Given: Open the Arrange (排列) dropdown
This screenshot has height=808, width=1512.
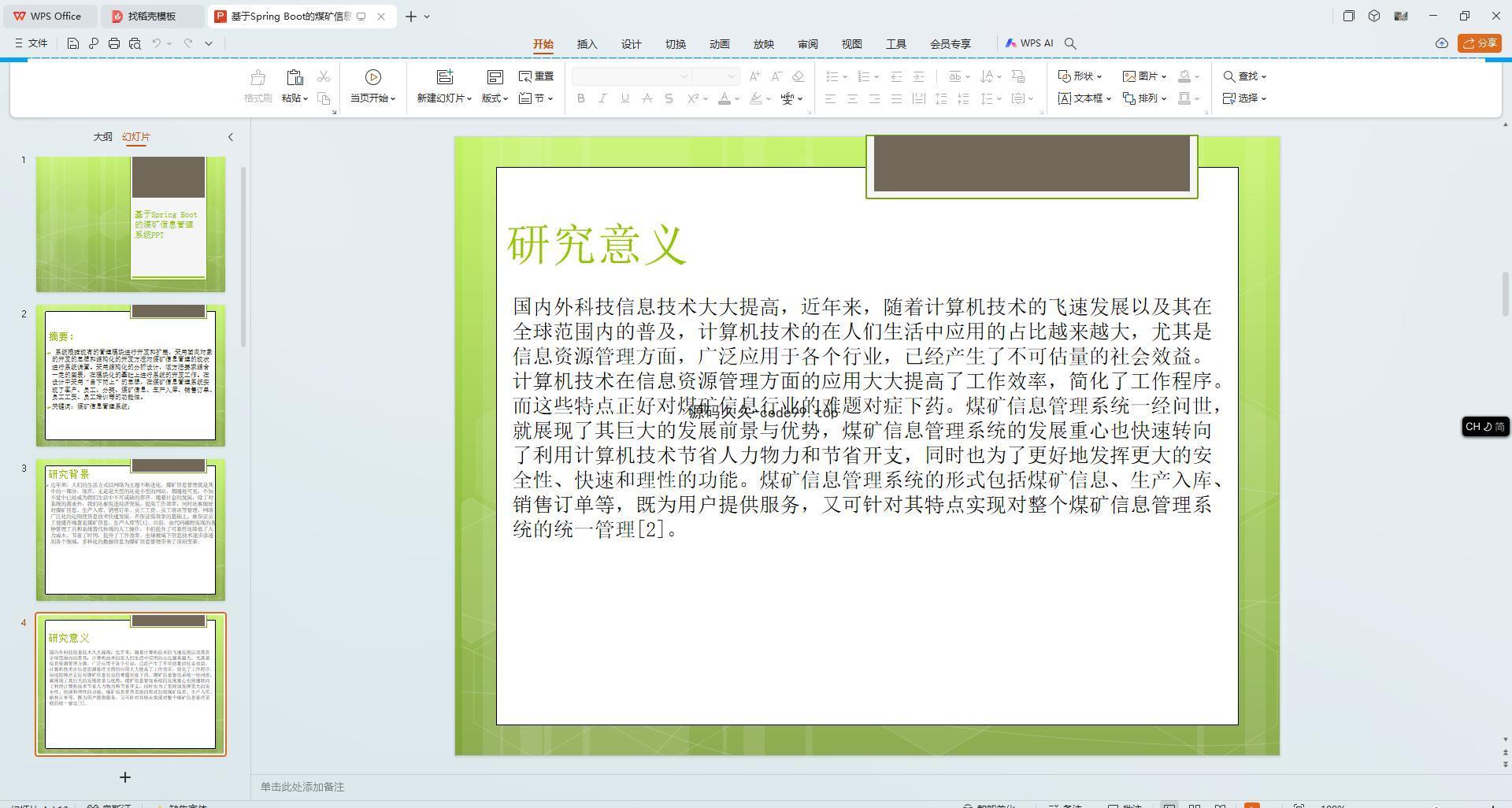Looking at the screenshot, I should coord(1144,98).
